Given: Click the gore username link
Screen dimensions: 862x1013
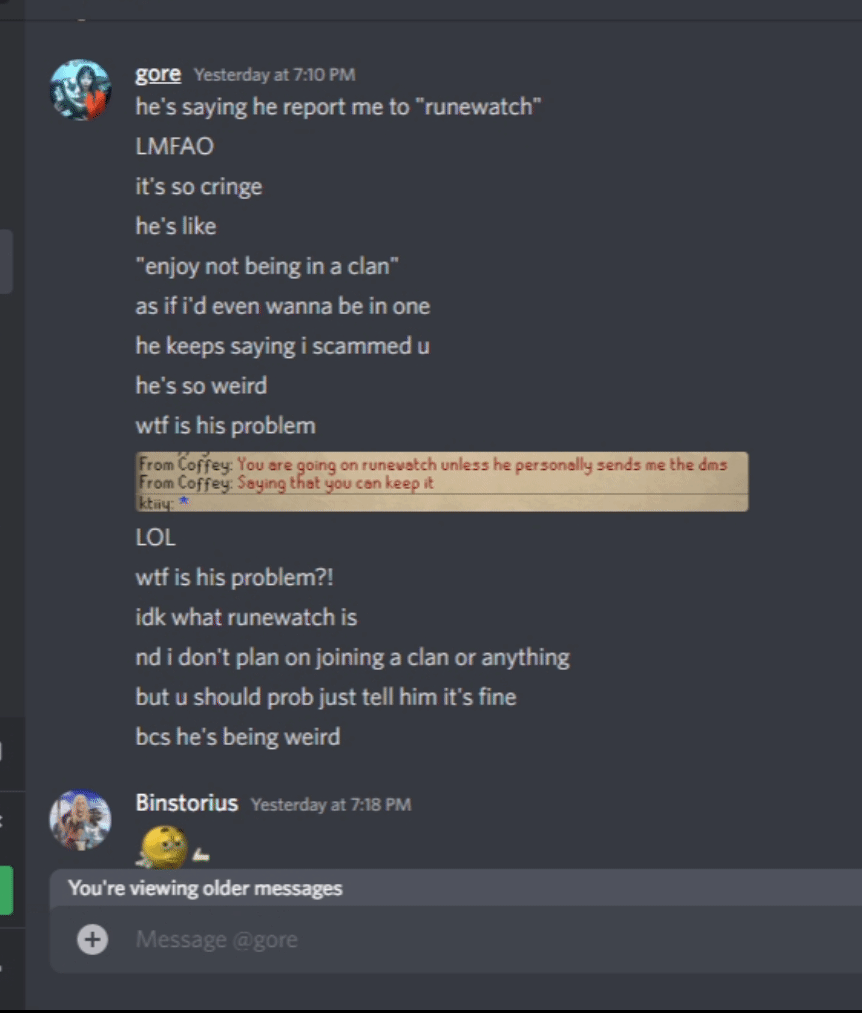Looking at the screenshot, I should click(x=158, y=74).
